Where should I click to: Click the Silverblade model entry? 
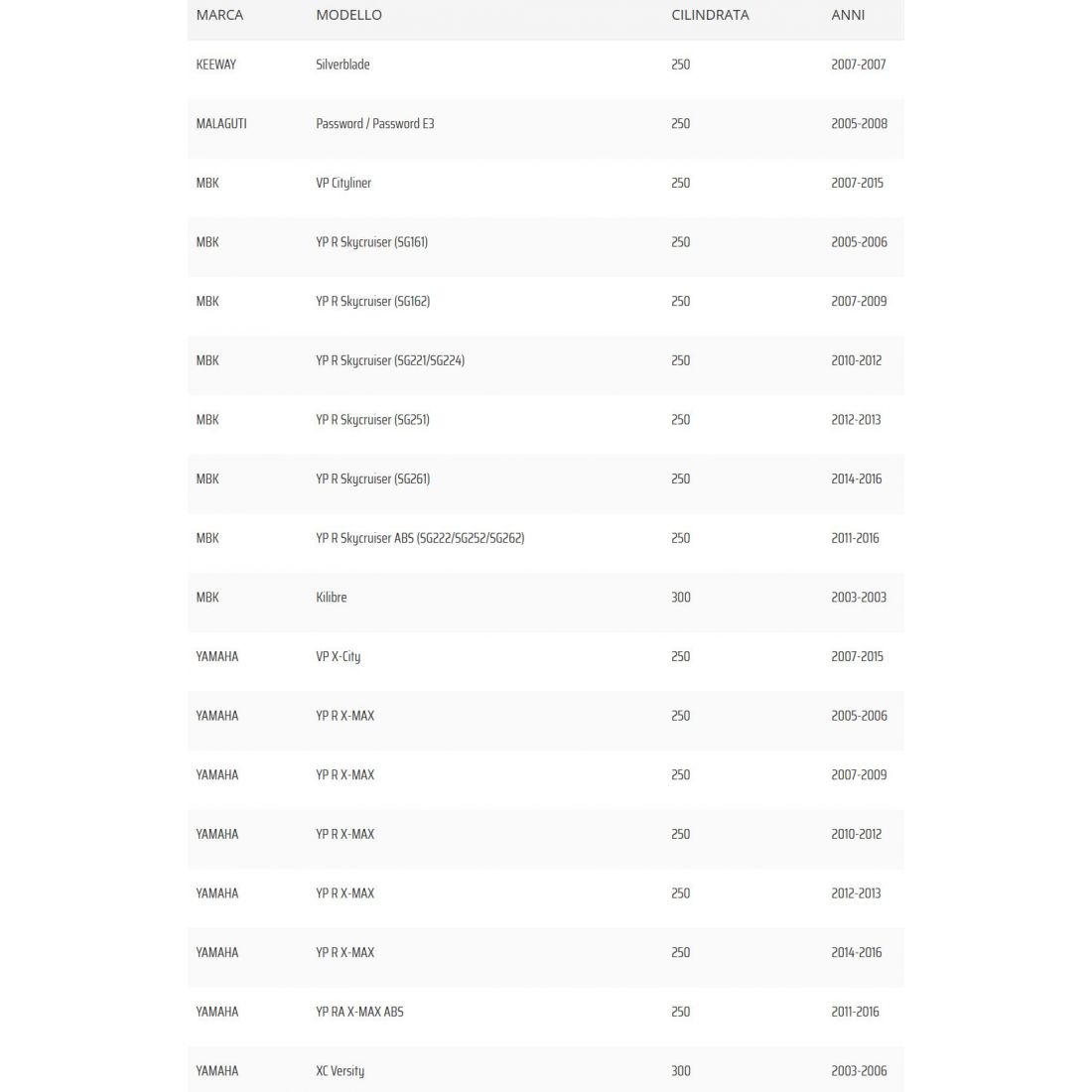click(342, 65)
